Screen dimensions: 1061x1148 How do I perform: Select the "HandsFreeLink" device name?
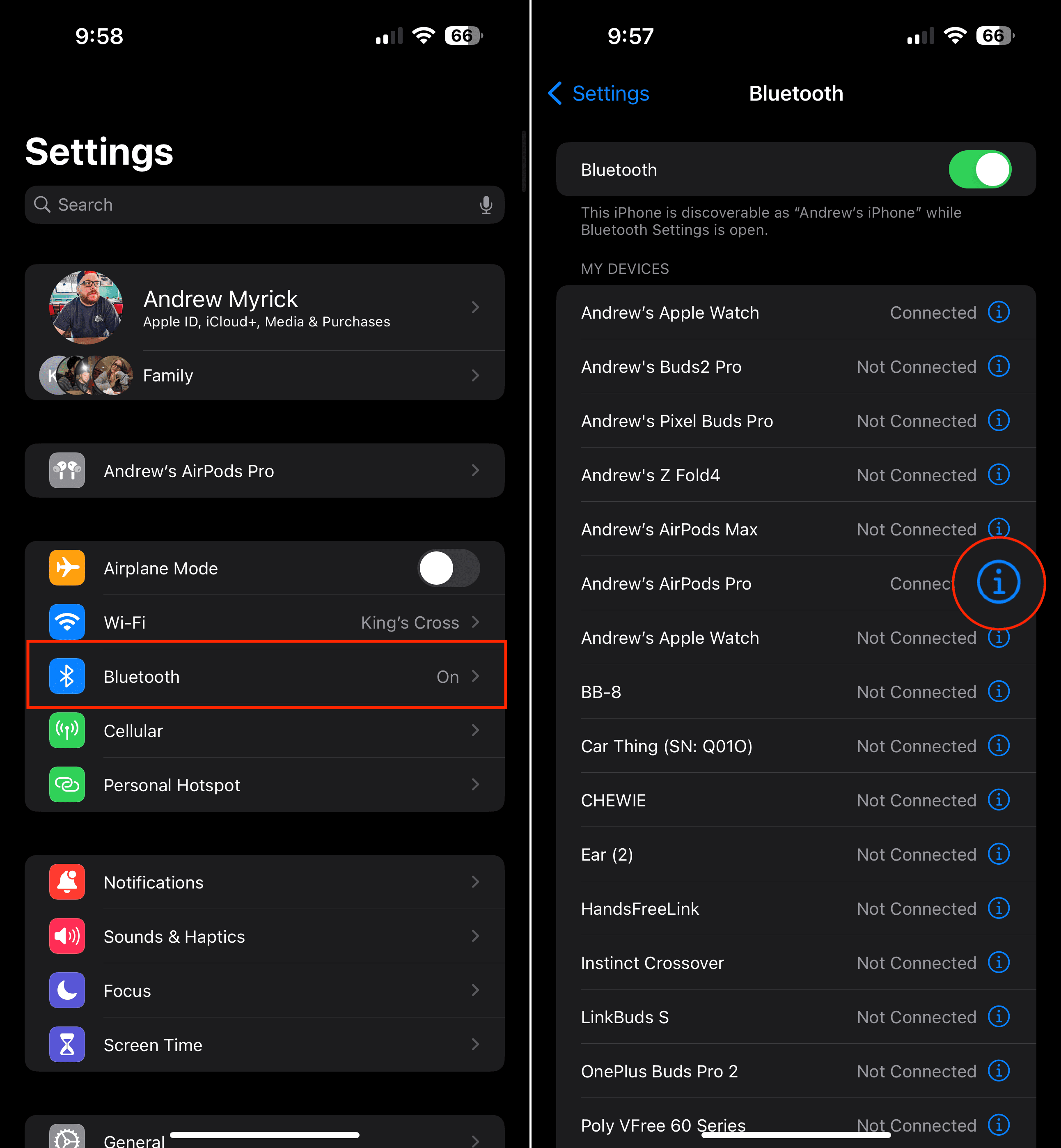click(640, 909)
